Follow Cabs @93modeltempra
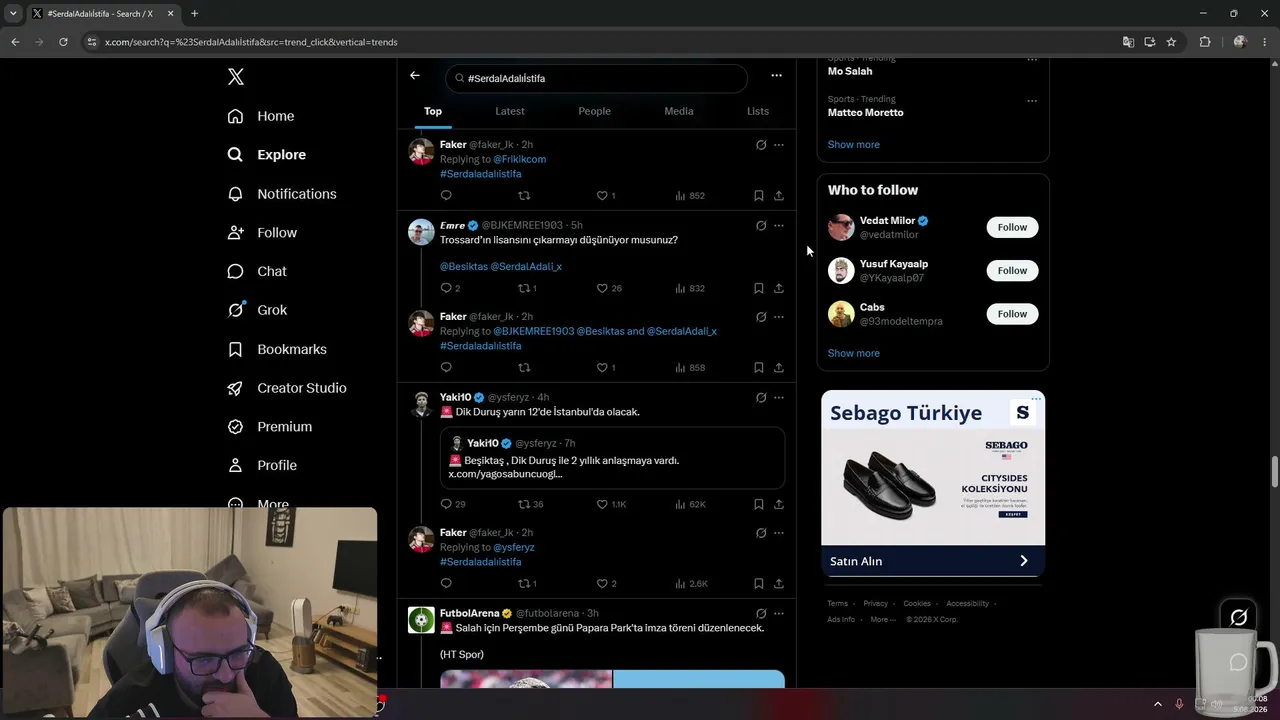 pyautogui.click(x=1012, y=314)
